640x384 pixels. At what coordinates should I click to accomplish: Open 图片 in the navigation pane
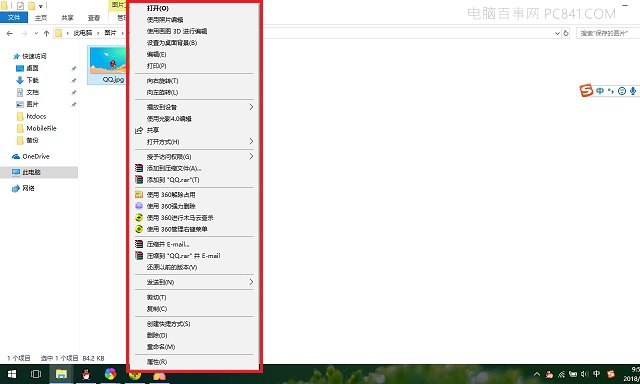point(32,104)
